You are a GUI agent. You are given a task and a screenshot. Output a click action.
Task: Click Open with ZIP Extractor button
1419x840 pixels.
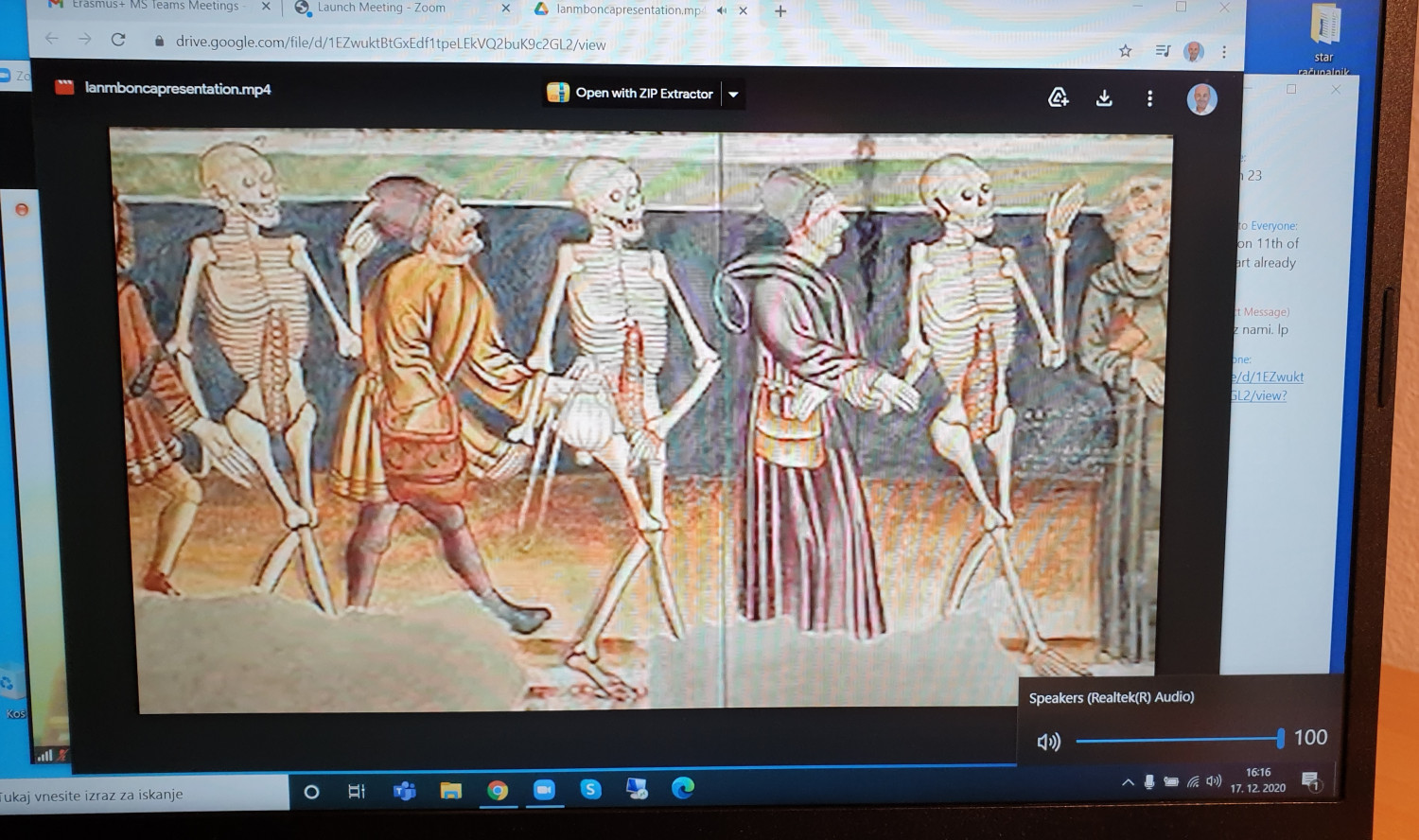[x=632, y=93]
